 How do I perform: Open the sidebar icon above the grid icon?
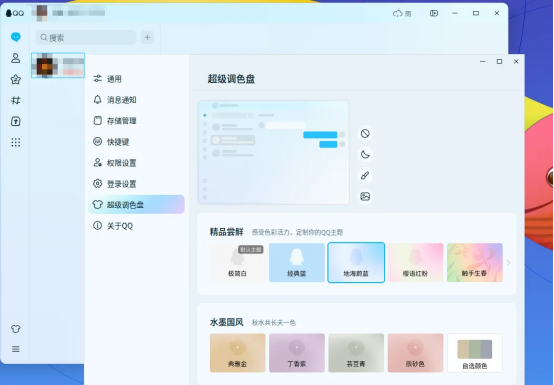[16, 121]
